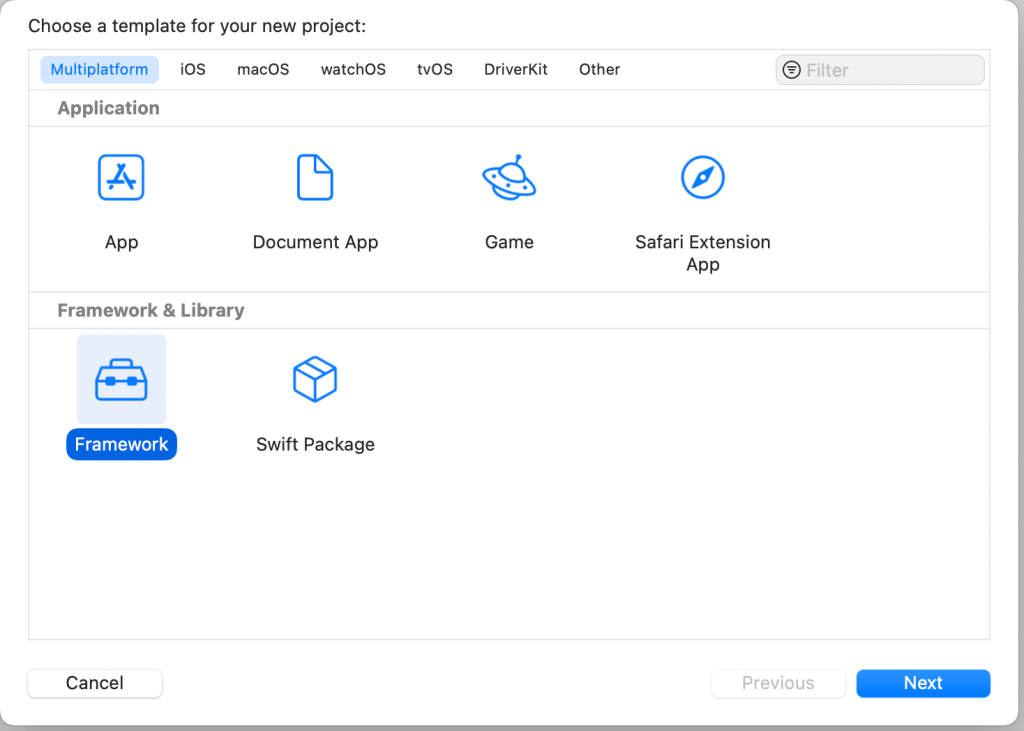Select the Swift Package box icon
Viewport: 1024px width, 731px height.
tap(315, 380)
